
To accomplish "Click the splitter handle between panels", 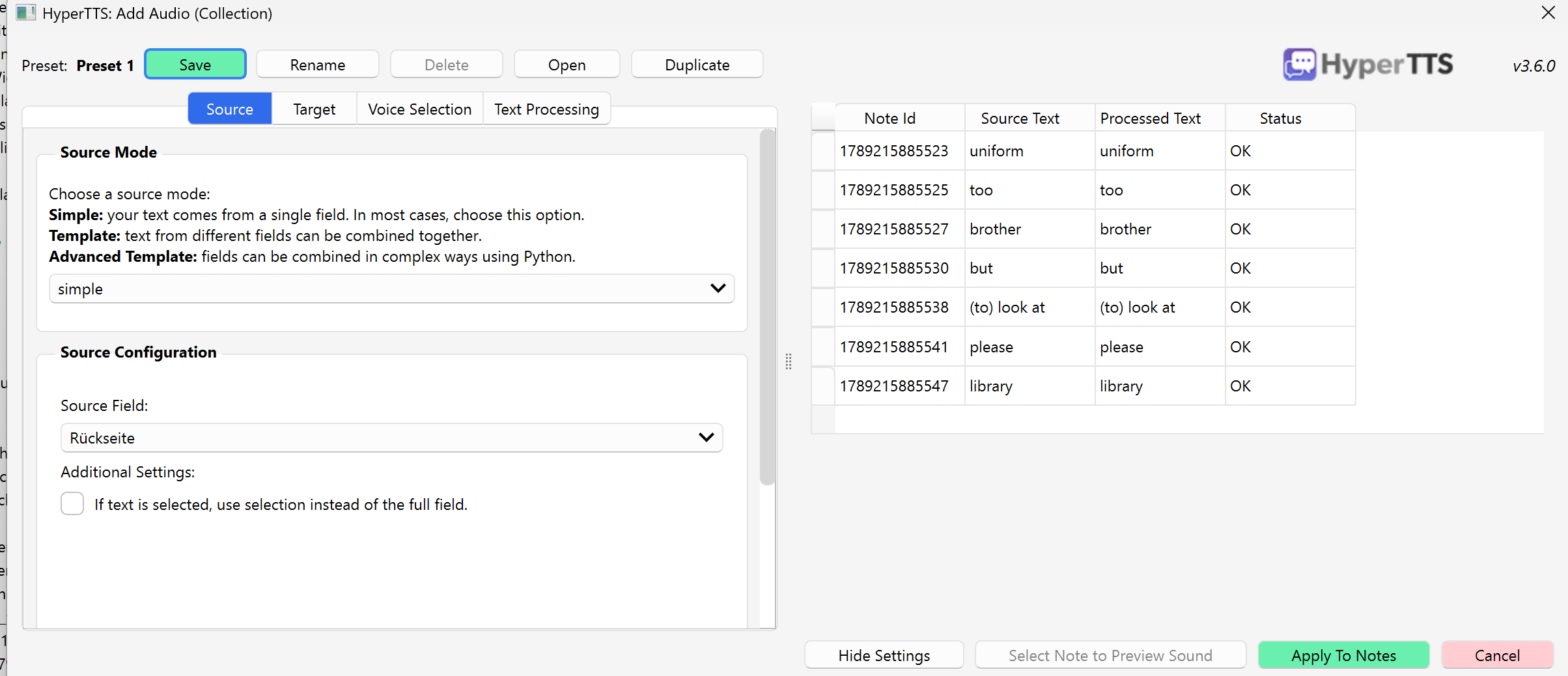I will [789, 361].
